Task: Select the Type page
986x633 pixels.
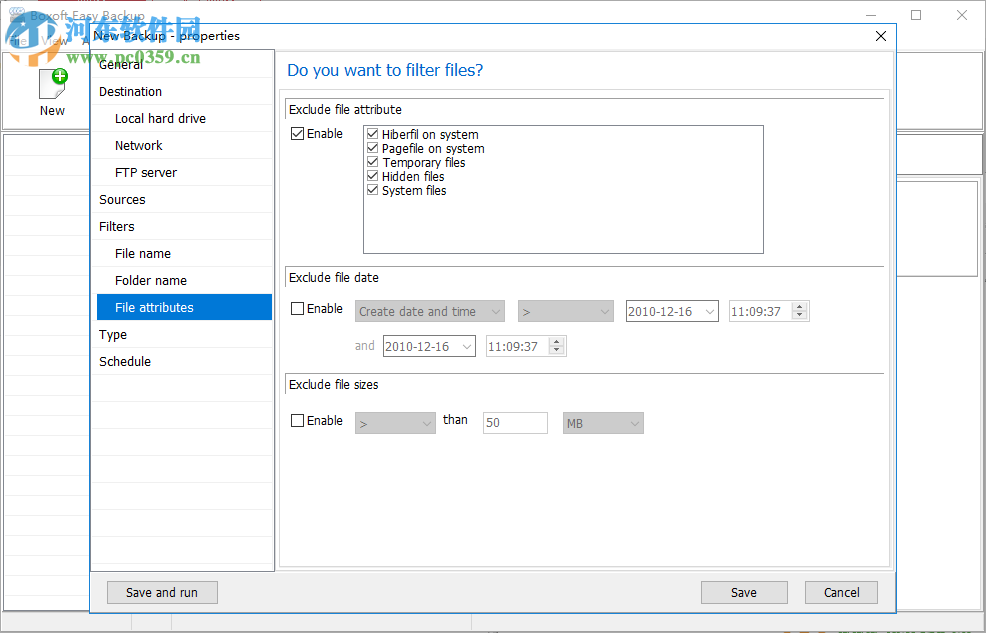Action: (112, 334)
